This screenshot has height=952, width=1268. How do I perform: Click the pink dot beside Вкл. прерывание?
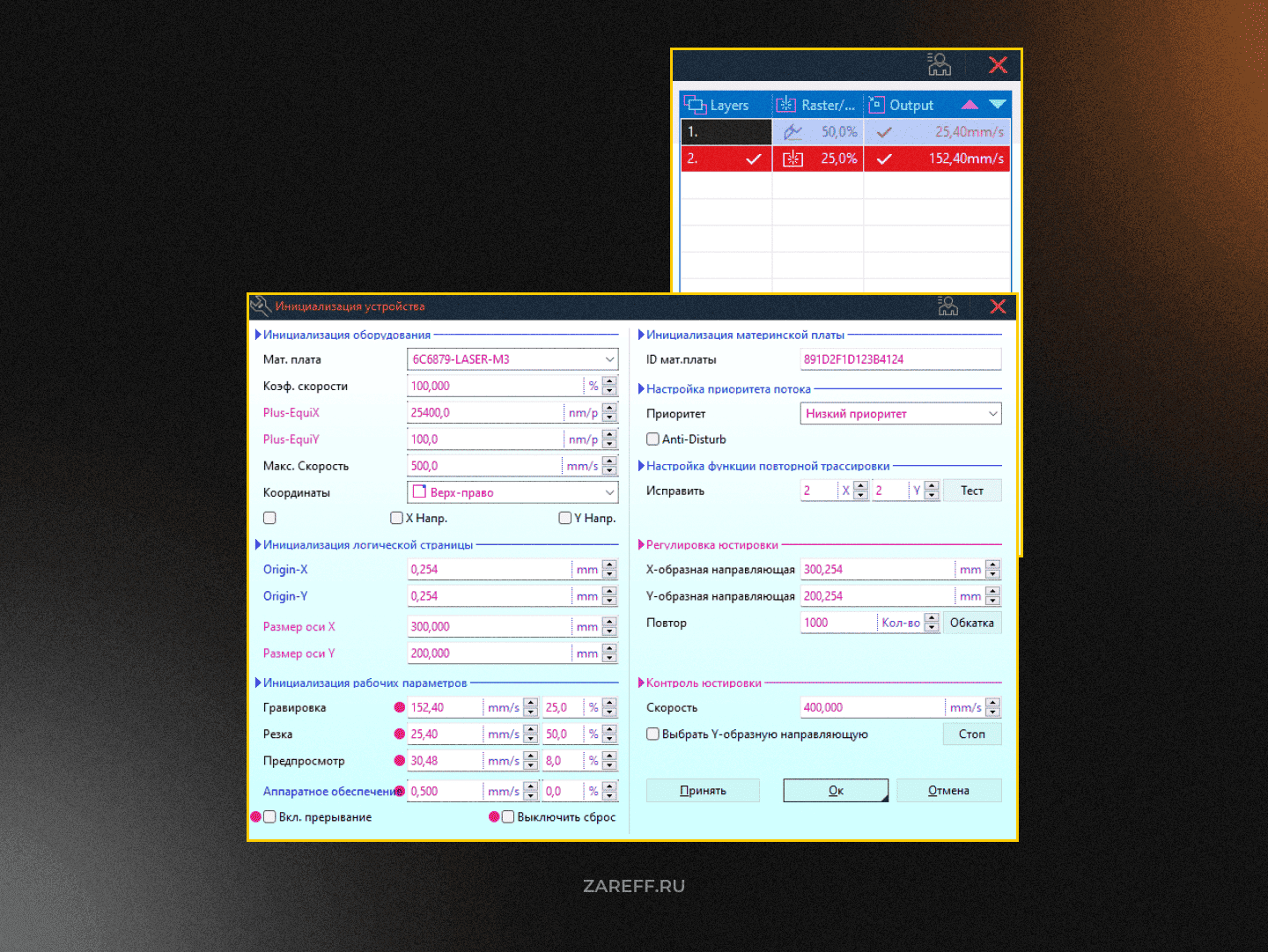coord(256,816)
